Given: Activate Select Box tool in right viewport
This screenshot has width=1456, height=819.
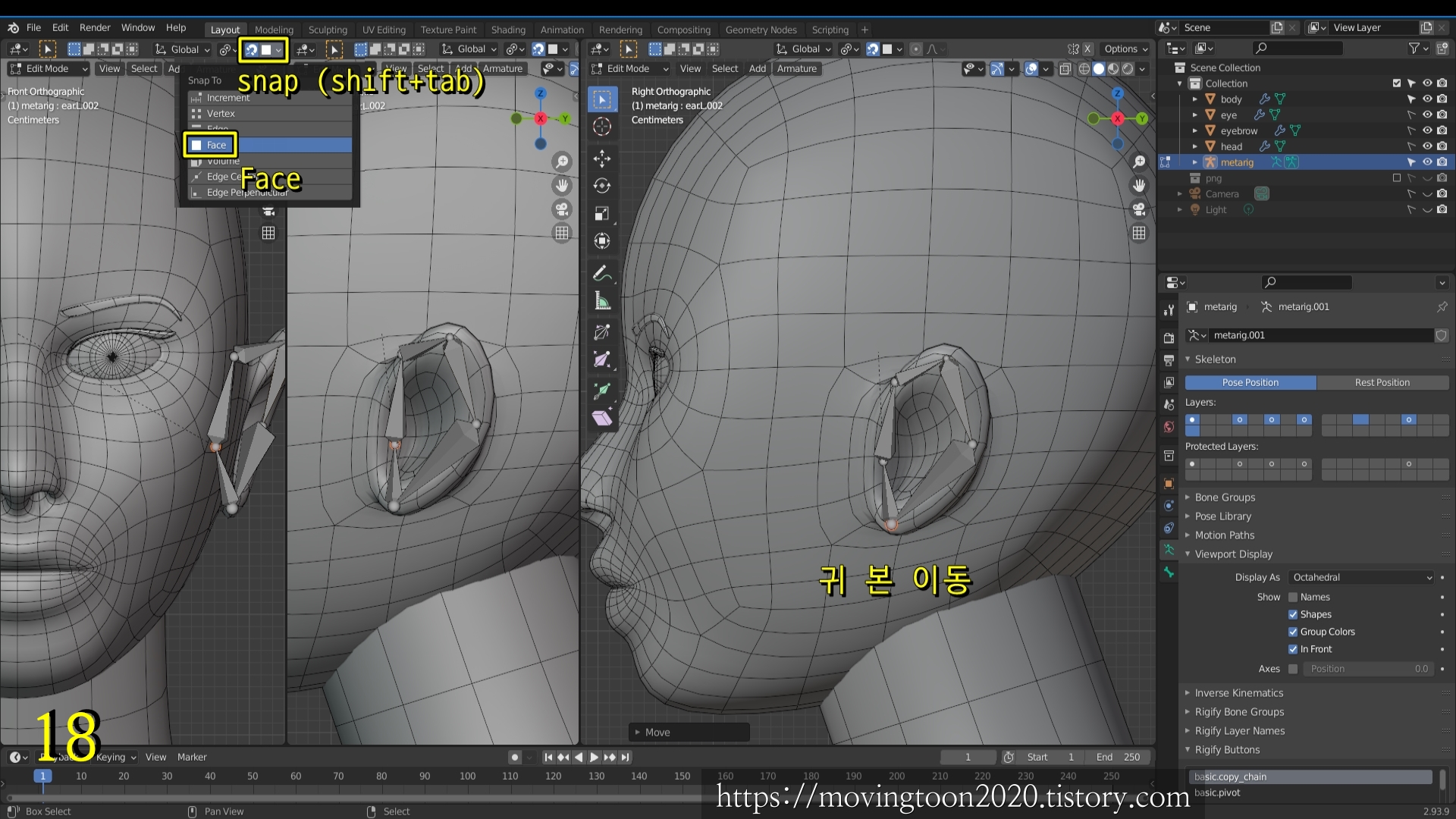Looking at the screenshot, I should (602, 99).
